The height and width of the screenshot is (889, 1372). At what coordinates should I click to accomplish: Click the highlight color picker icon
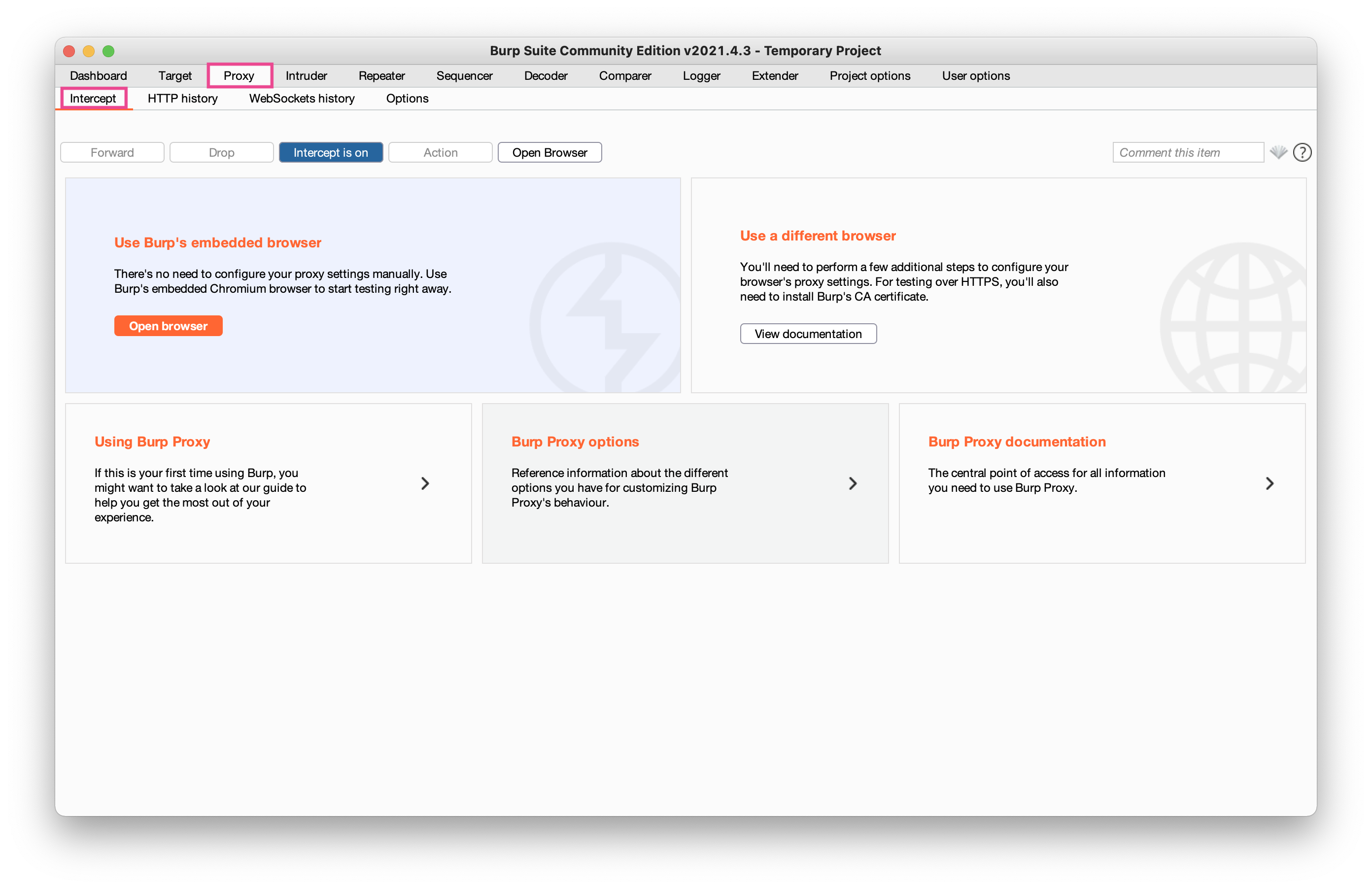click(x=1278, y=152)
